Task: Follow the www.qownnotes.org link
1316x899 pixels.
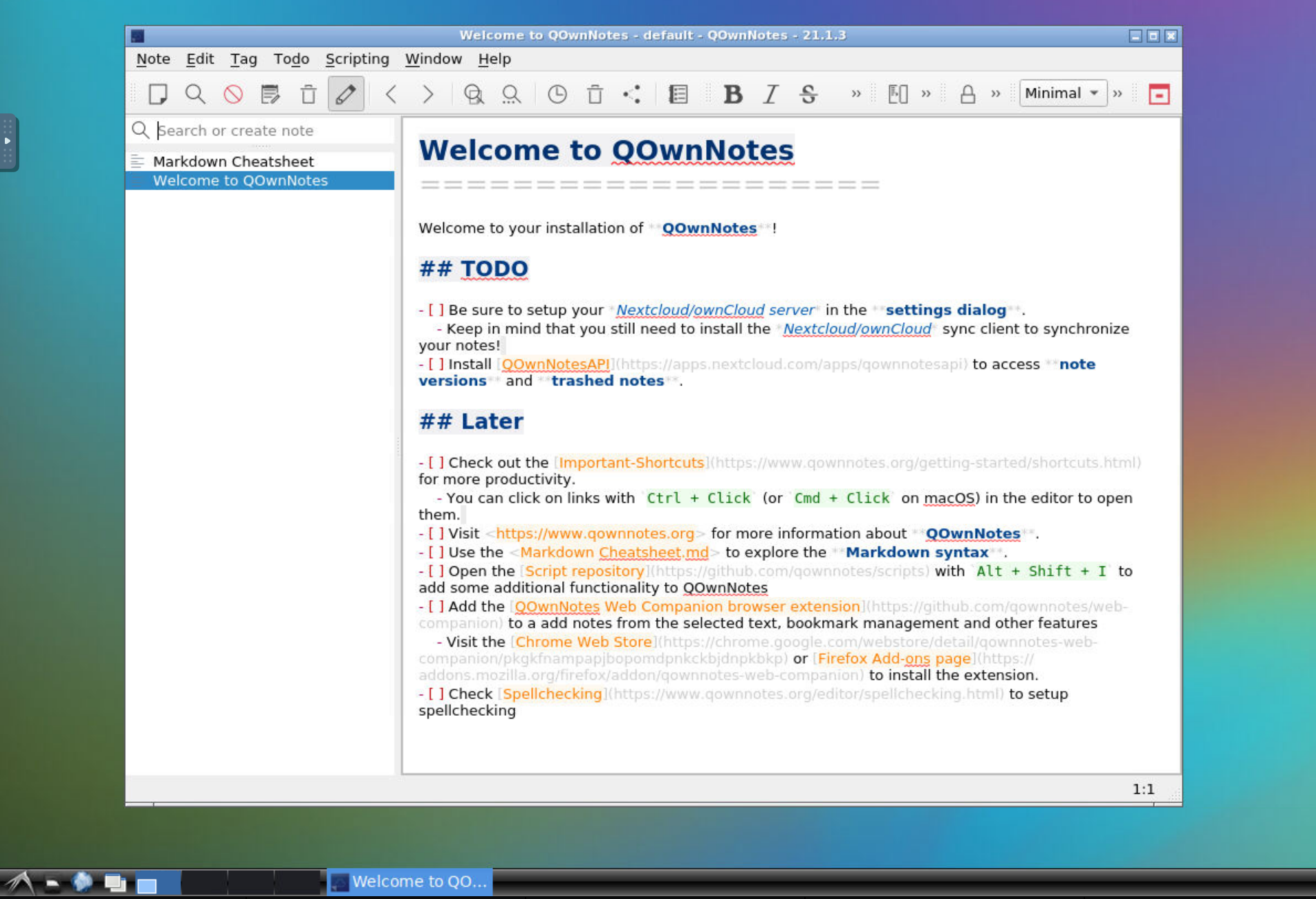Action: [x=596, y=533]
